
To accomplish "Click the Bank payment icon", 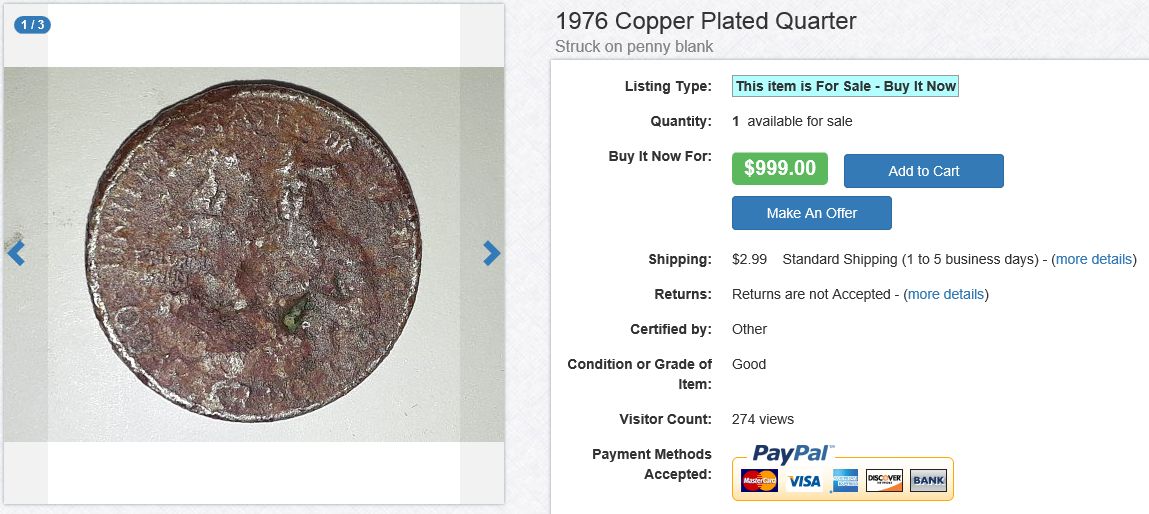I will tap(928, 481).
